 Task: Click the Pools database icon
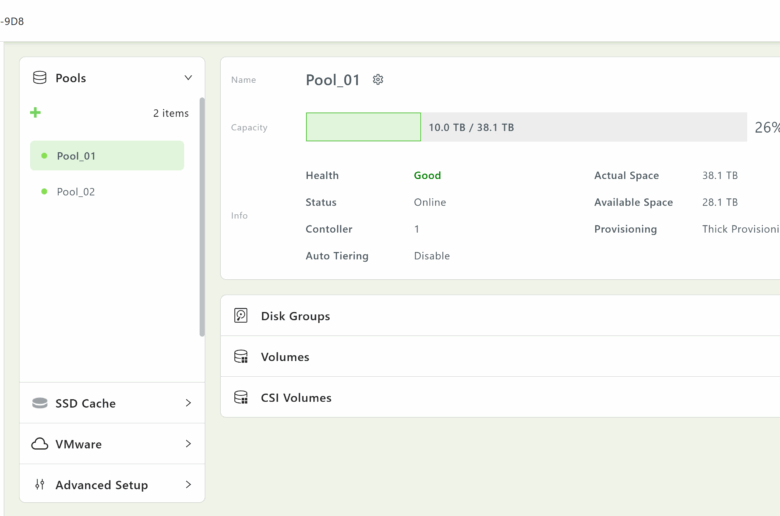tap(40, 78)
